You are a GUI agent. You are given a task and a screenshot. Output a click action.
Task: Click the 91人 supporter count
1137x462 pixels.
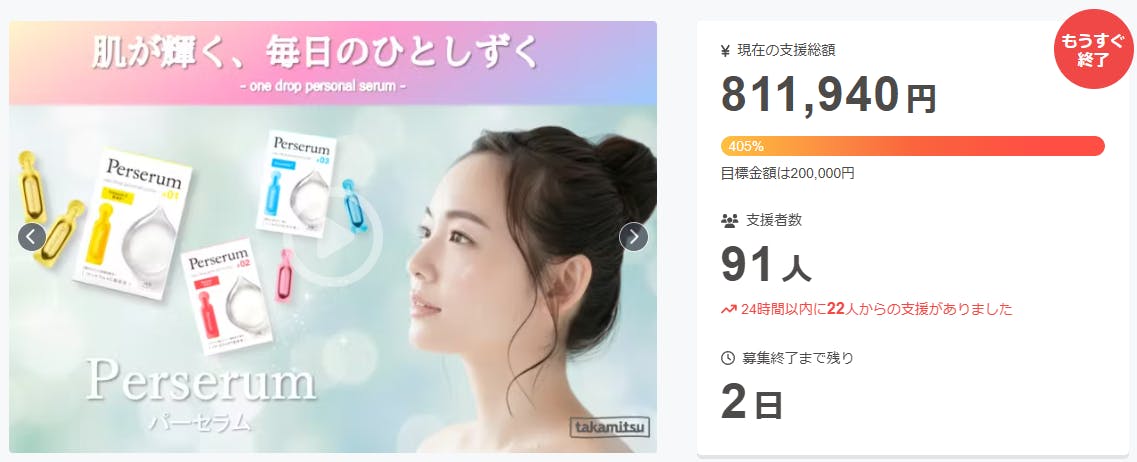[x=766, y=265]
